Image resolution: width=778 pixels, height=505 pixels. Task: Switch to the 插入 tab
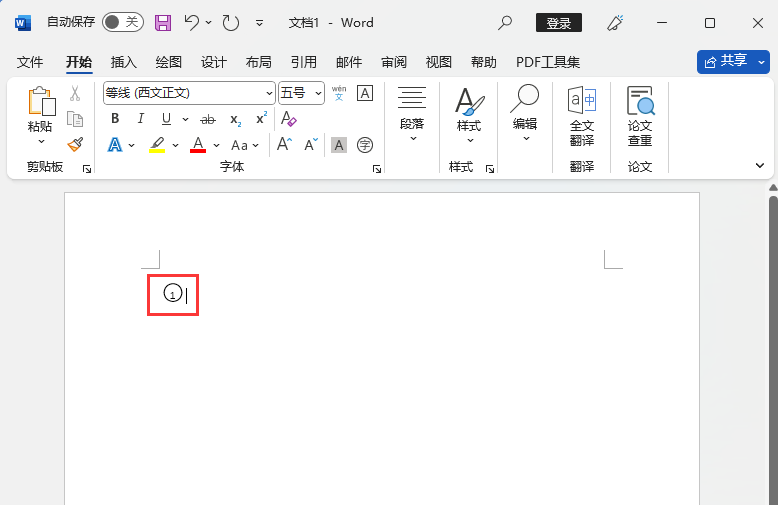coord(124,62)
